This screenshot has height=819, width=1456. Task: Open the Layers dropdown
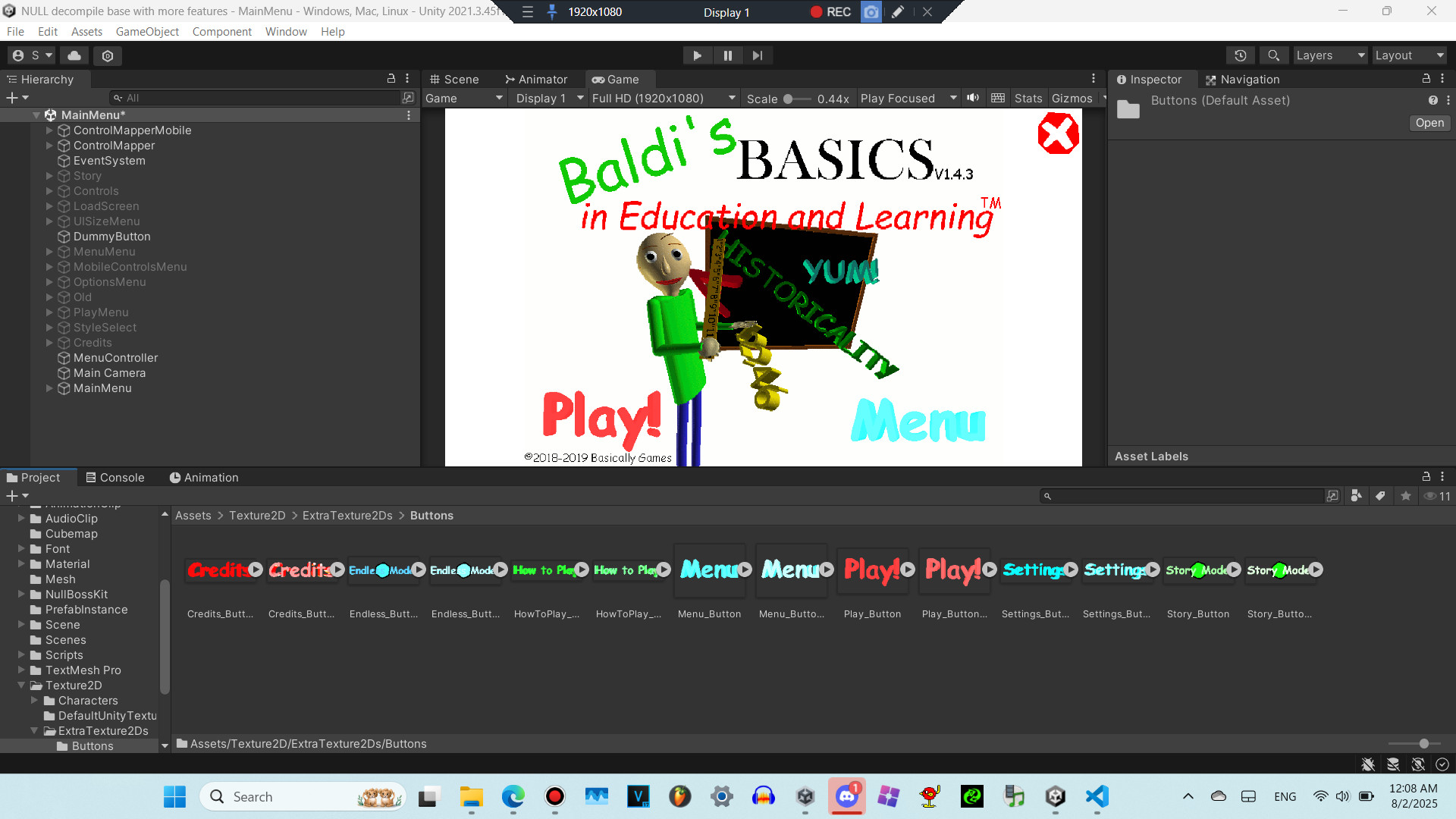pos(1329,55)
